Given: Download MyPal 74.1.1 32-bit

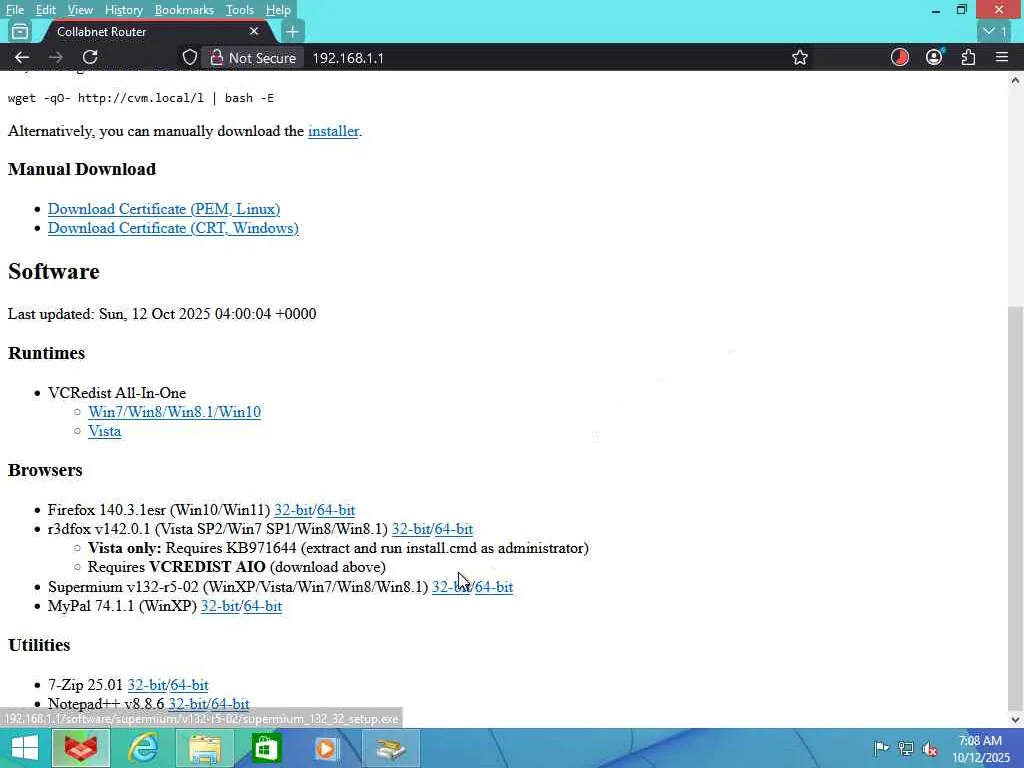Looking at the screenshot, I should point(219,606).
